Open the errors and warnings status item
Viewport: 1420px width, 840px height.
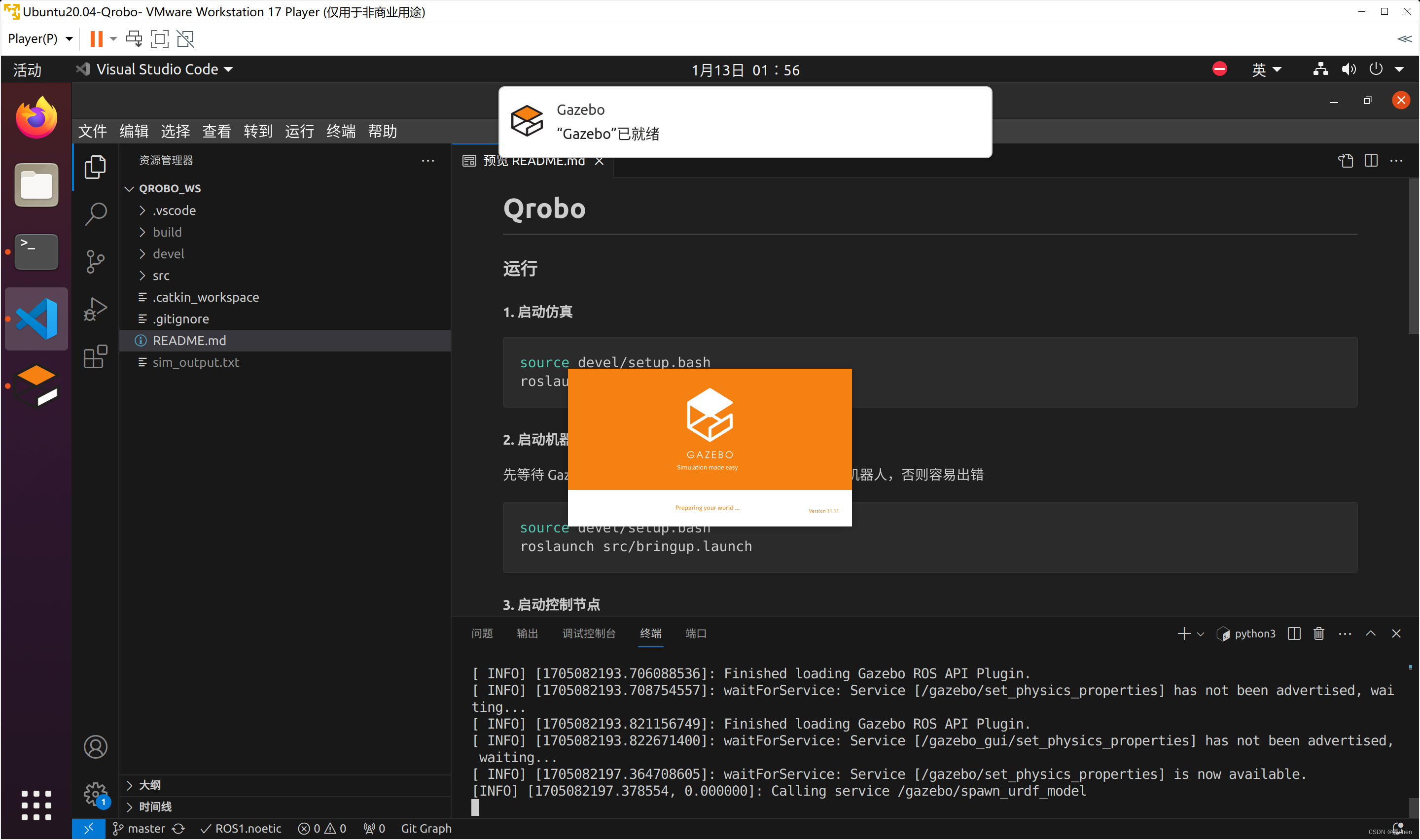pyautogui.click(x=322, y=829)
